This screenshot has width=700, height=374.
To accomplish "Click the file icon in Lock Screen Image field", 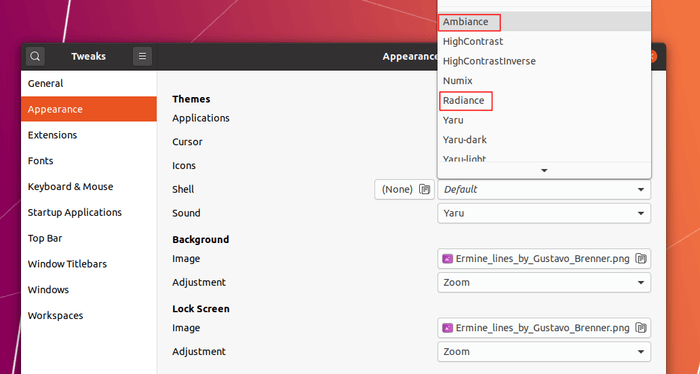I will (641, 328).
